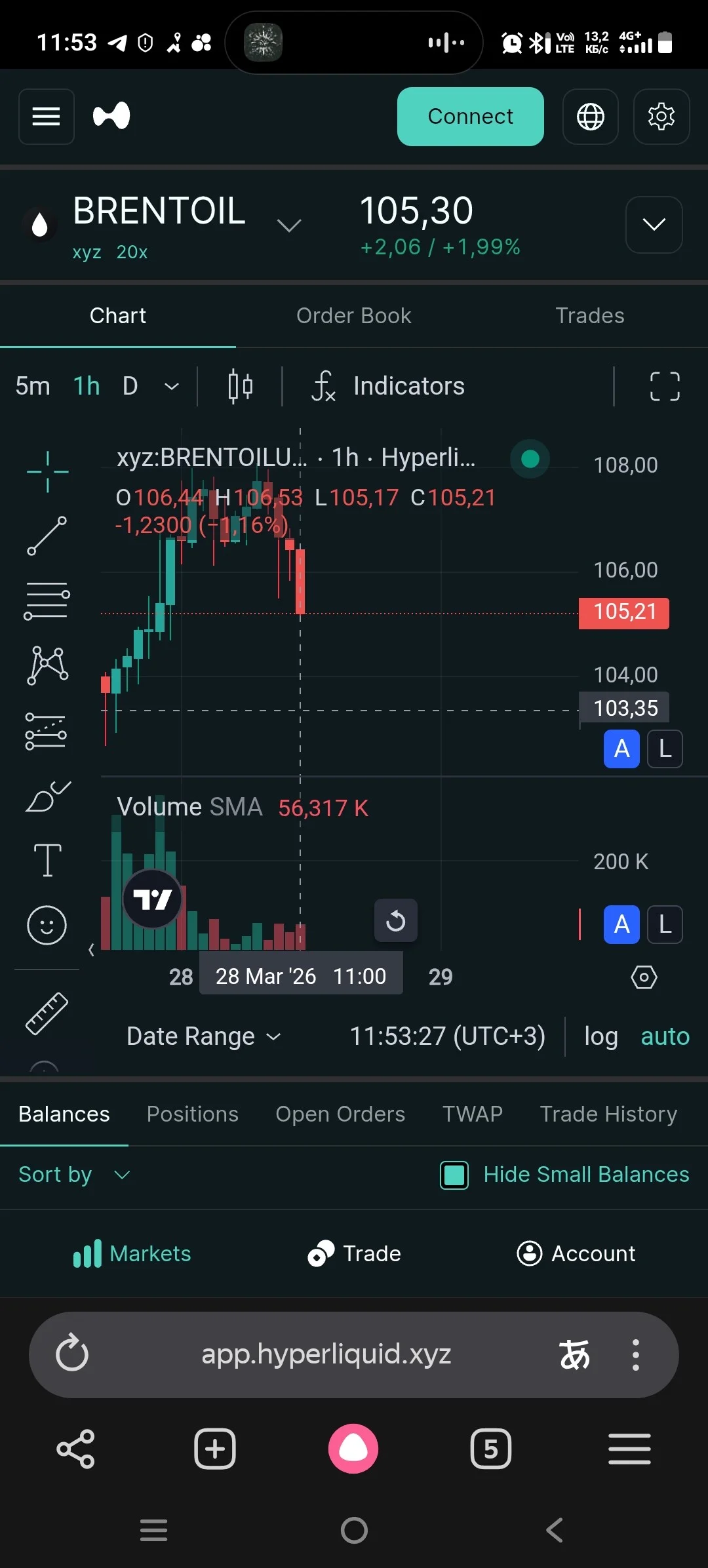Change the candlestick chart style
The image size is (708, 1568).
pyautogui.click(x=240, y=386)
